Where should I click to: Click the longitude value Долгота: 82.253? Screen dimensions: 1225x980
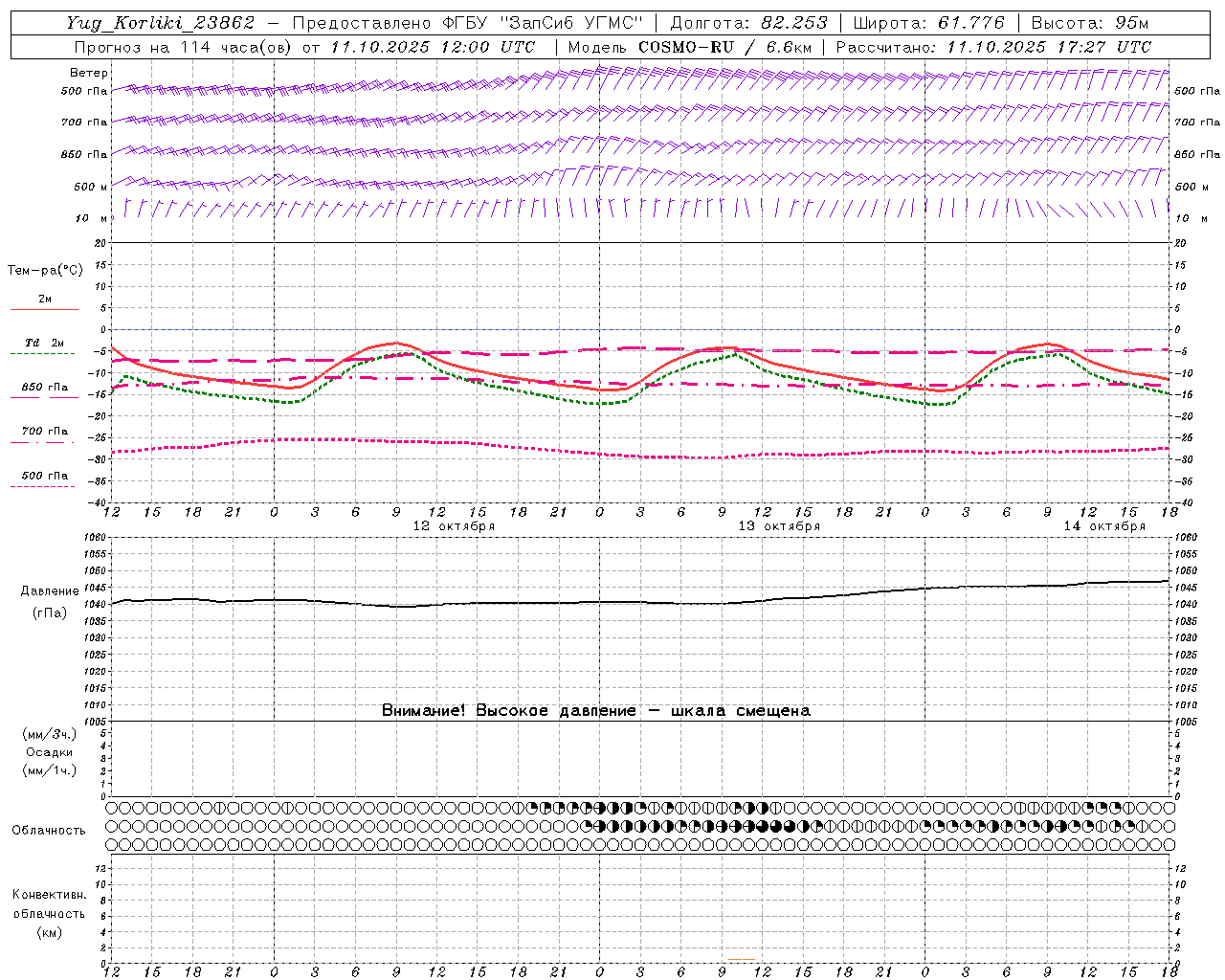pyautogui.click(x=749, y=23)
